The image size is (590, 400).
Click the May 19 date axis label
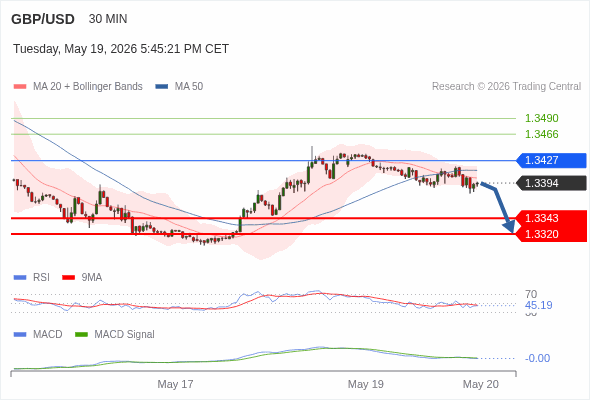[366, 384]
